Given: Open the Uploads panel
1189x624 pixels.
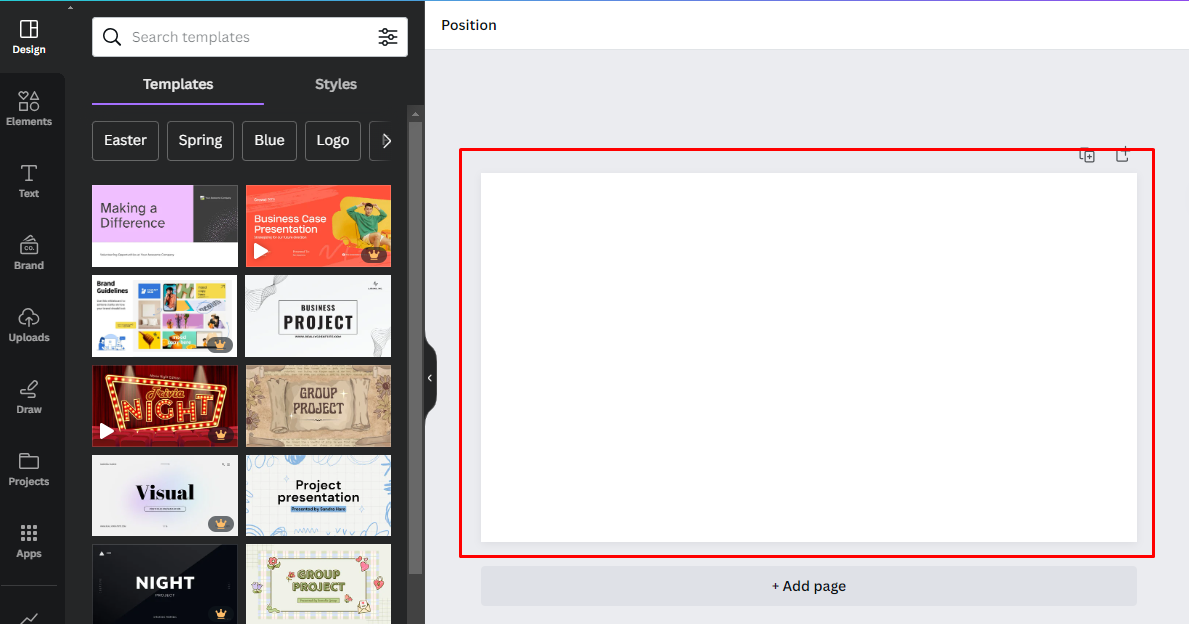Looking at the screenshot, I should point(29,325).
